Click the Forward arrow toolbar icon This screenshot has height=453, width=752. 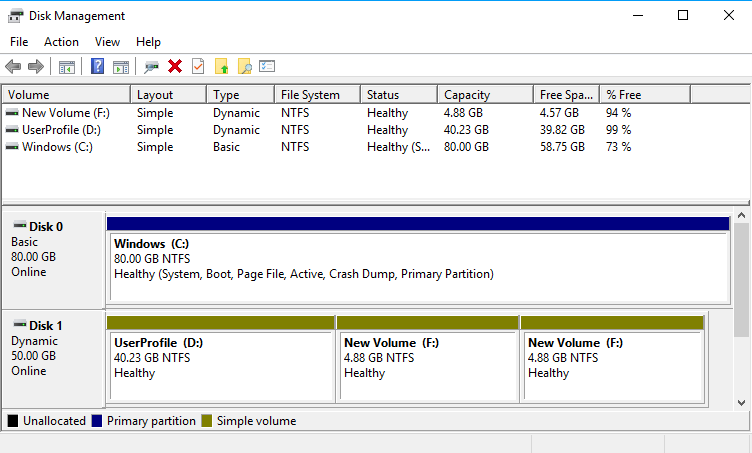pyautogui.click(x=36, y=67)
